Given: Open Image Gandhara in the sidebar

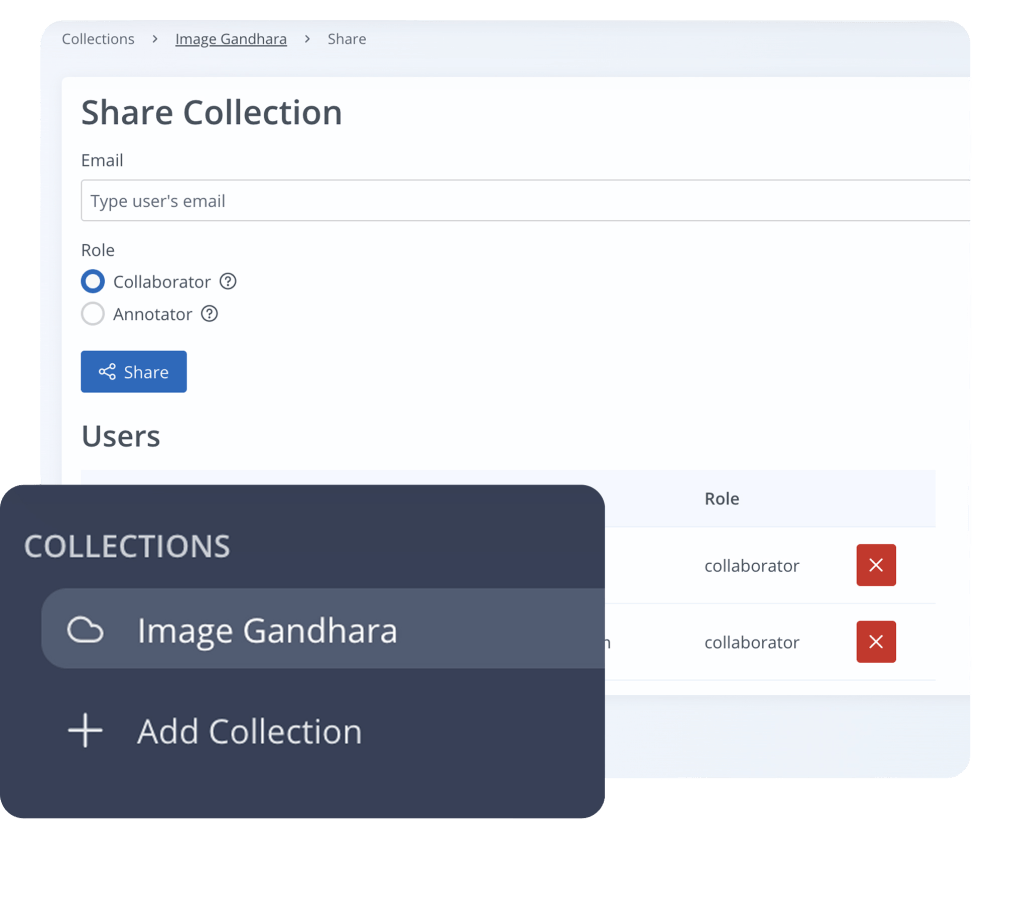Looking at the screenshot, I should (x=323, y=629).
